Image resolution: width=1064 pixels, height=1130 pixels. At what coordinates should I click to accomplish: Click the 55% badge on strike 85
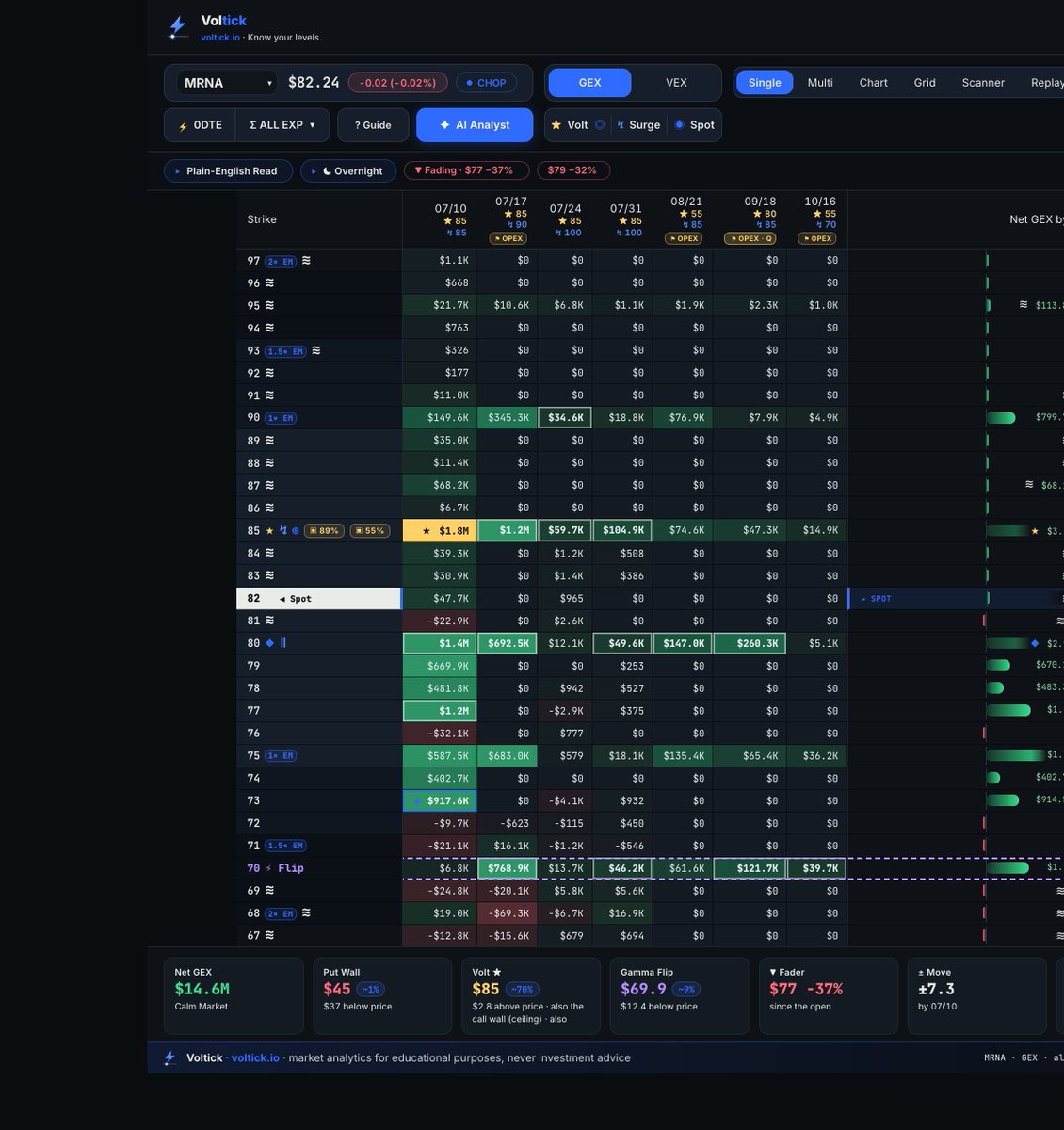[x=371, y=530]
